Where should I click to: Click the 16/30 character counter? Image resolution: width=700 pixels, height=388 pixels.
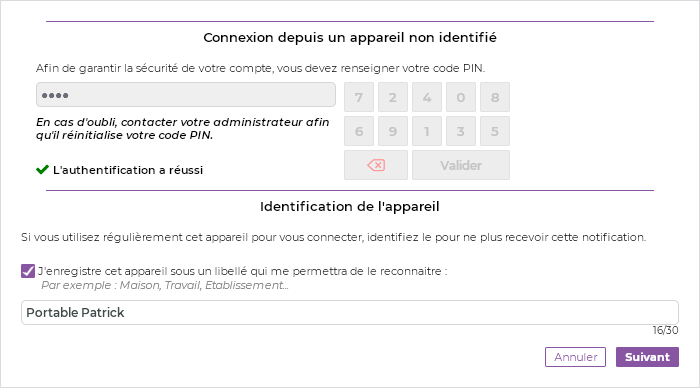(665, 330)
